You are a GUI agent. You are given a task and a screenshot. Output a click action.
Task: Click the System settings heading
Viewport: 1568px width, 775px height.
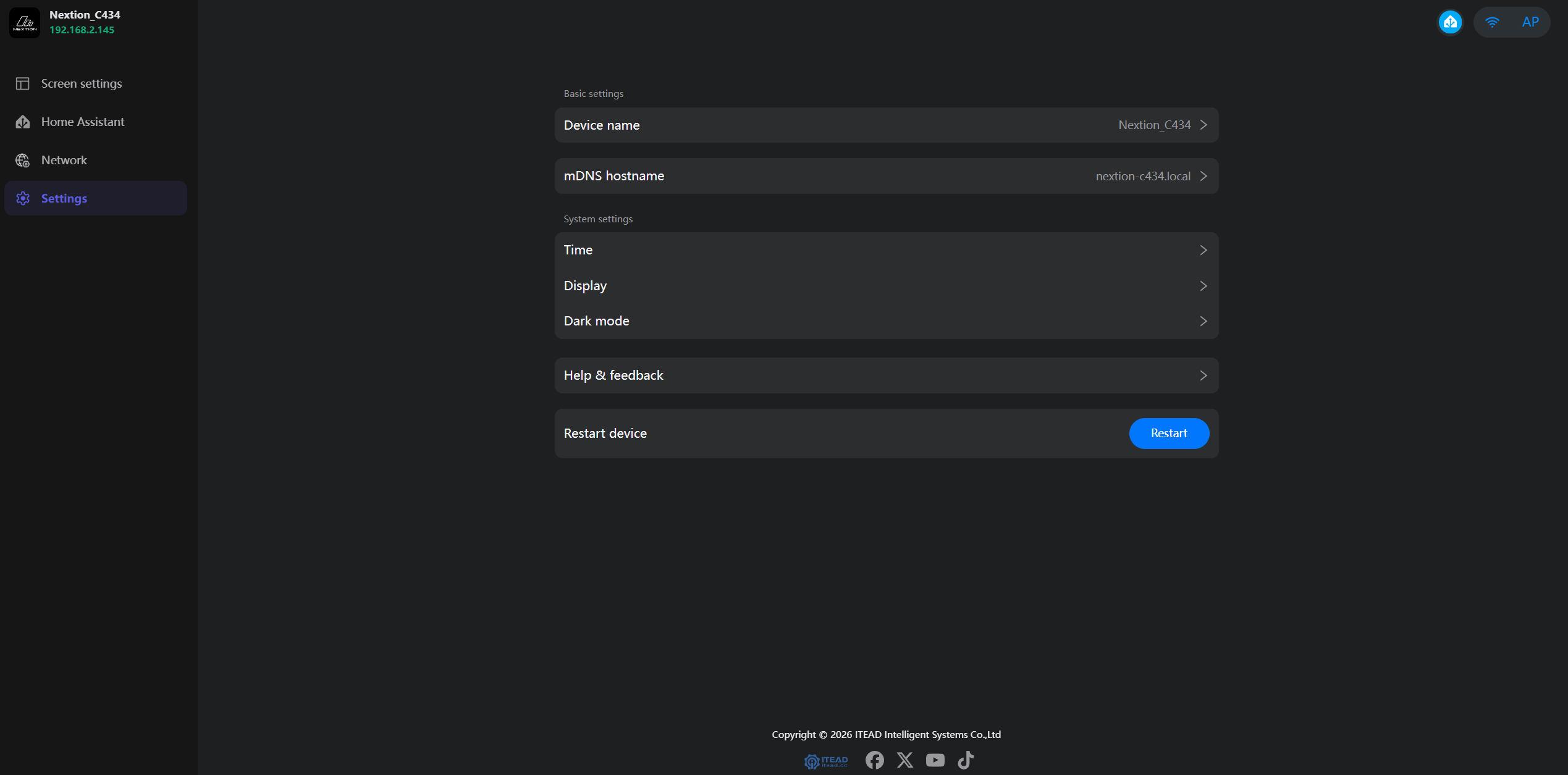[597, 219]
